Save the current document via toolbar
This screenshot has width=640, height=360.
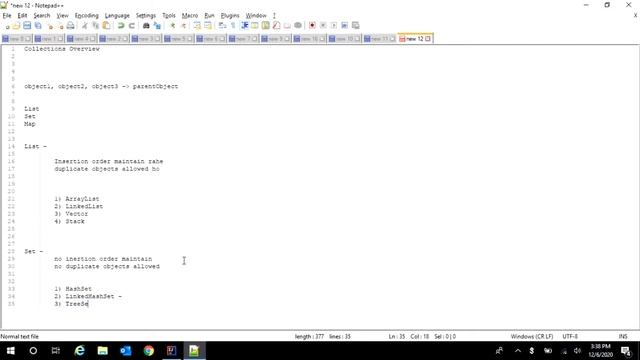27,26
